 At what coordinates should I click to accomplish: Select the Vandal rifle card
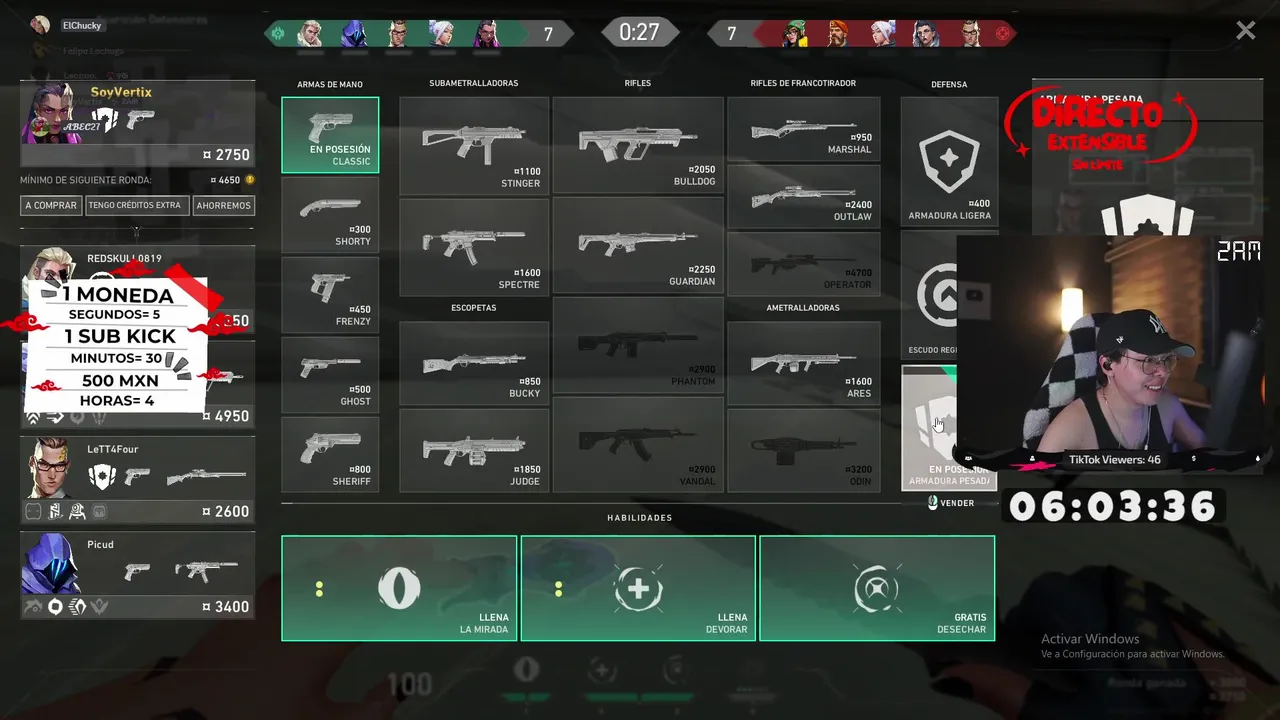pyautogui.click(x=638, y=445)
